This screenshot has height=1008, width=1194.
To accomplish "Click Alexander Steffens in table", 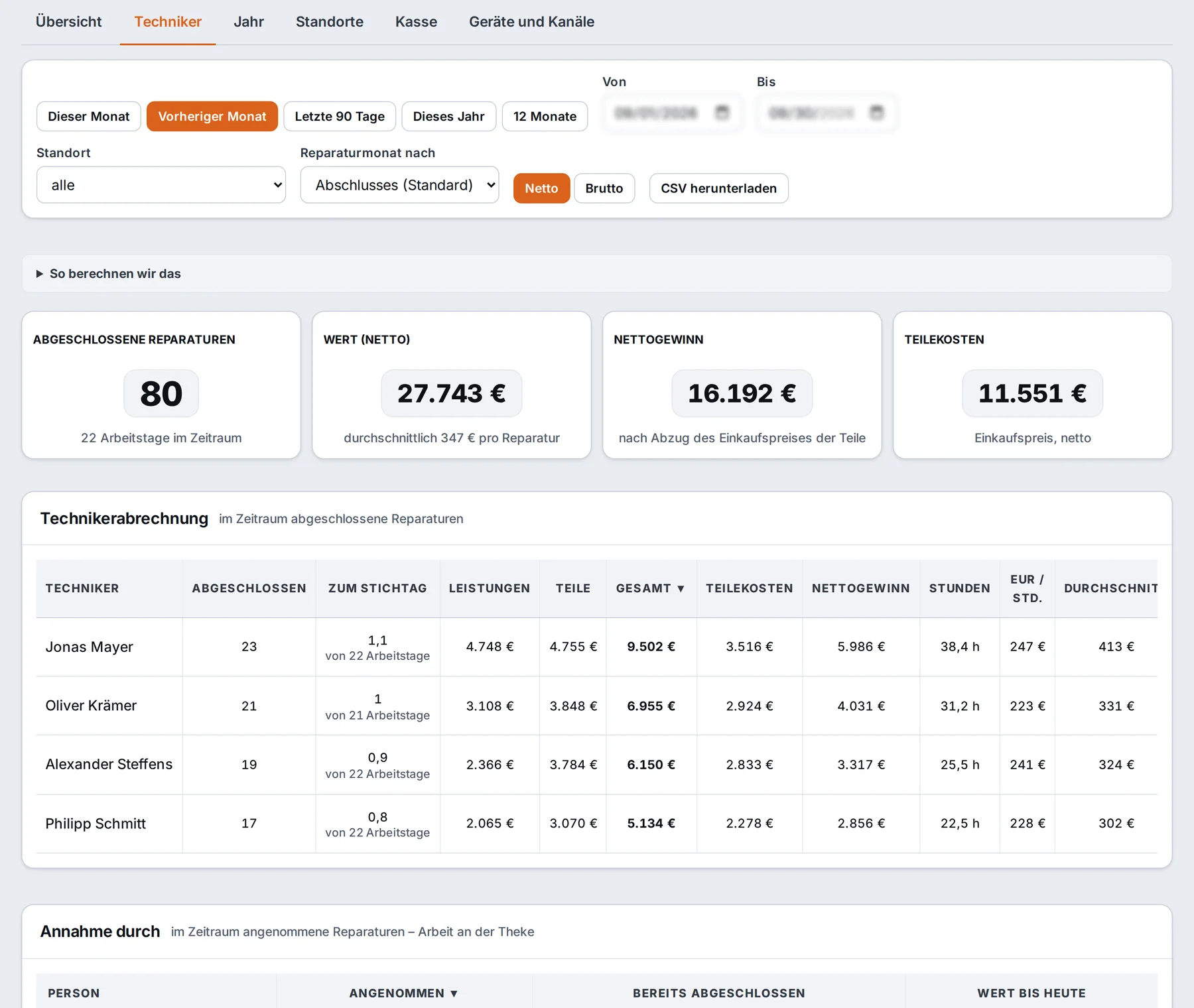I will pyautogui.click(x=109, y=764).
